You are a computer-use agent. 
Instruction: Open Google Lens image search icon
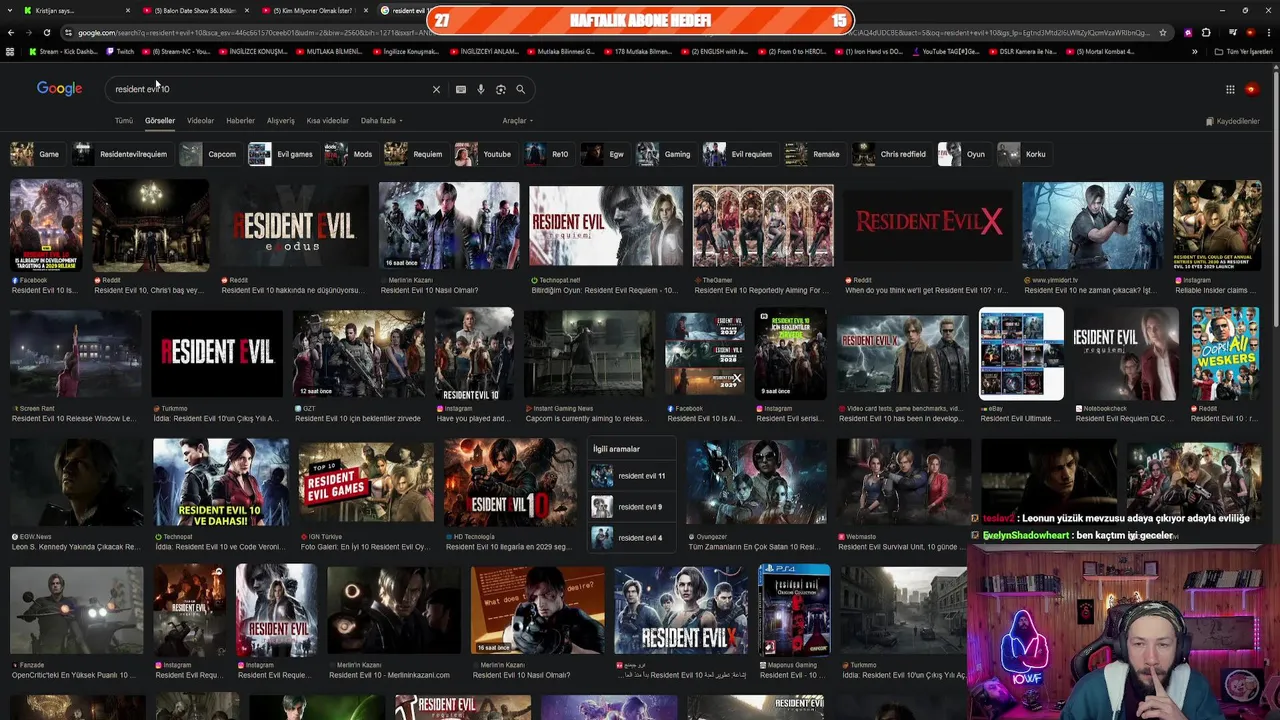[x=501, y=89]
